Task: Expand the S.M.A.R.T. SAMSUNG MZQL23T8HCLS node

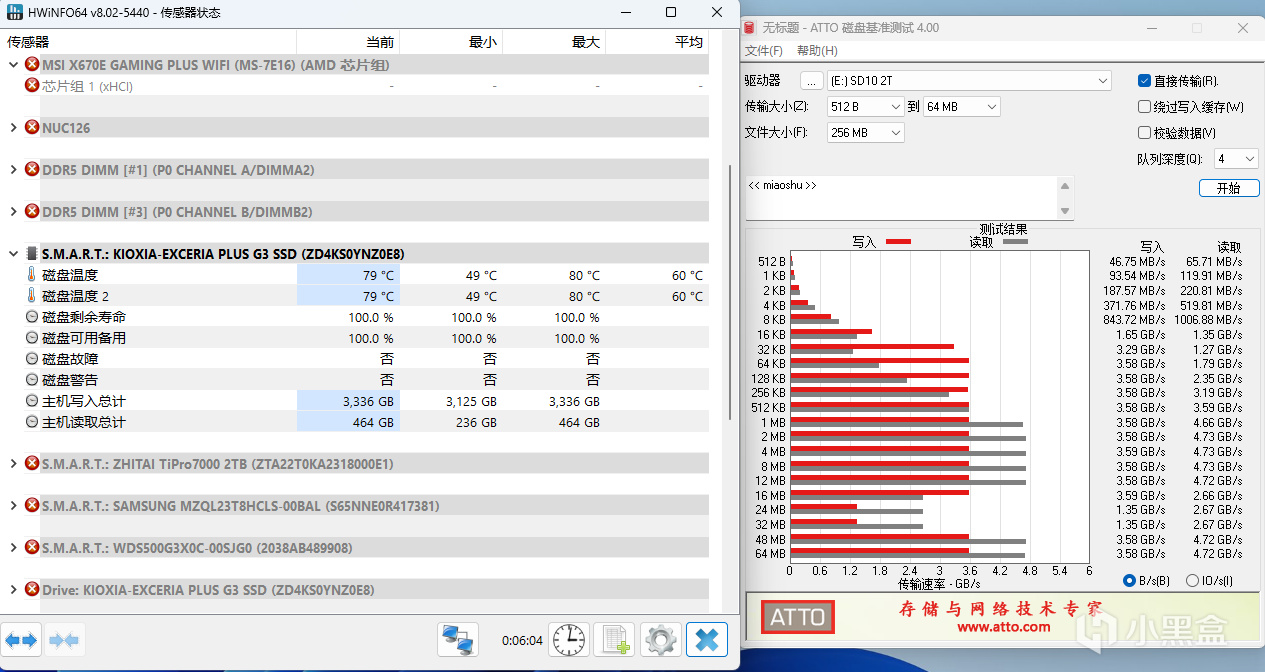Action: (12, 506)
